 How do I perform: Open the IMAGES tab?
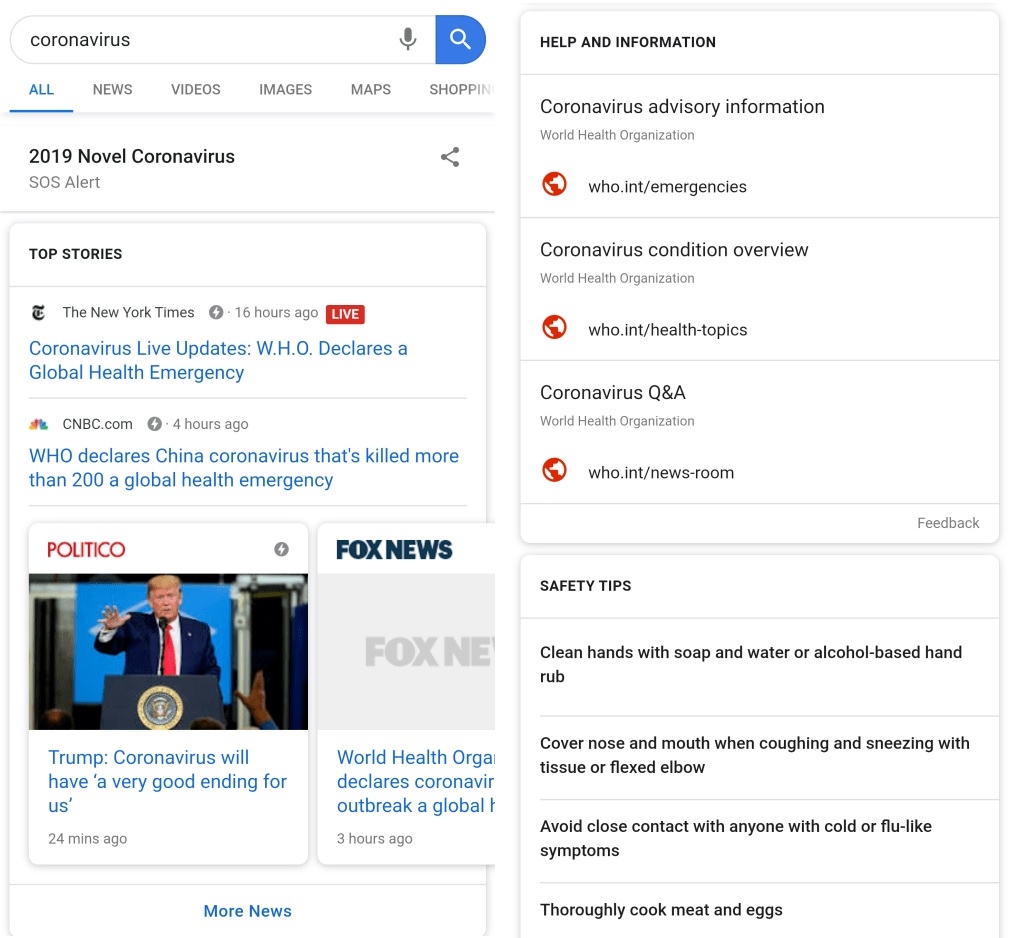tap(285, 90)
